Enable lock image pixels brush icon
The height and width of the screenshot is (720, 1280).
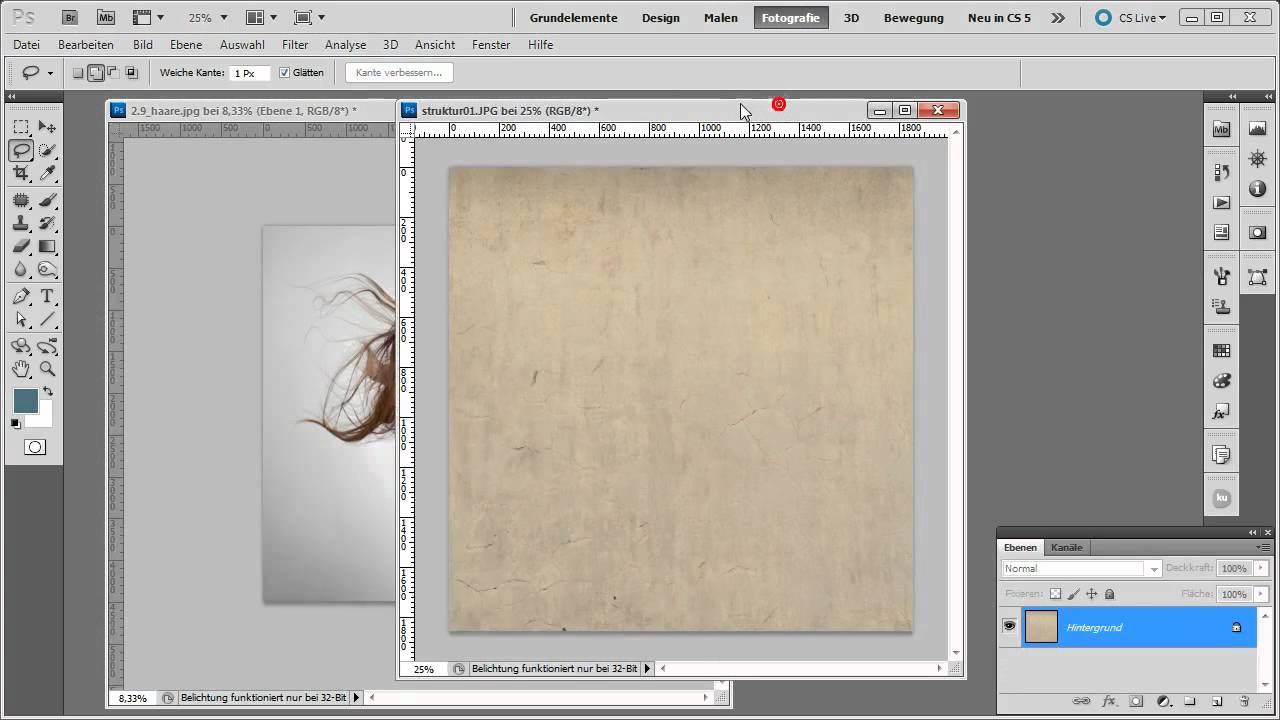click(1073, 594)
